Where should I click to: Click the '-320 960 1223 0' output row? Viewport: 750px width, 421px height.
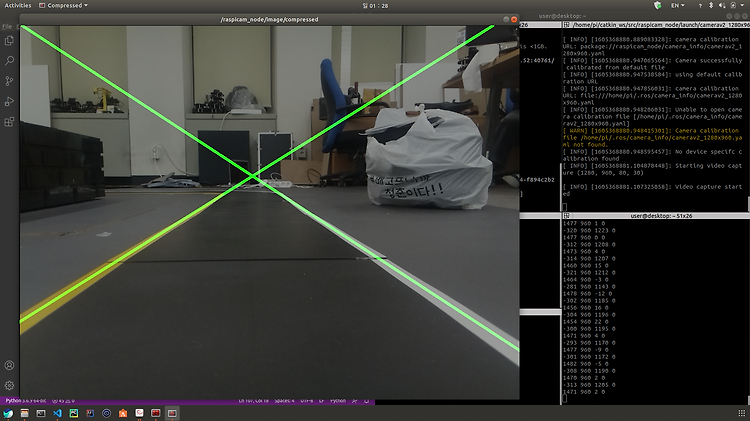[x=589, y=230]
